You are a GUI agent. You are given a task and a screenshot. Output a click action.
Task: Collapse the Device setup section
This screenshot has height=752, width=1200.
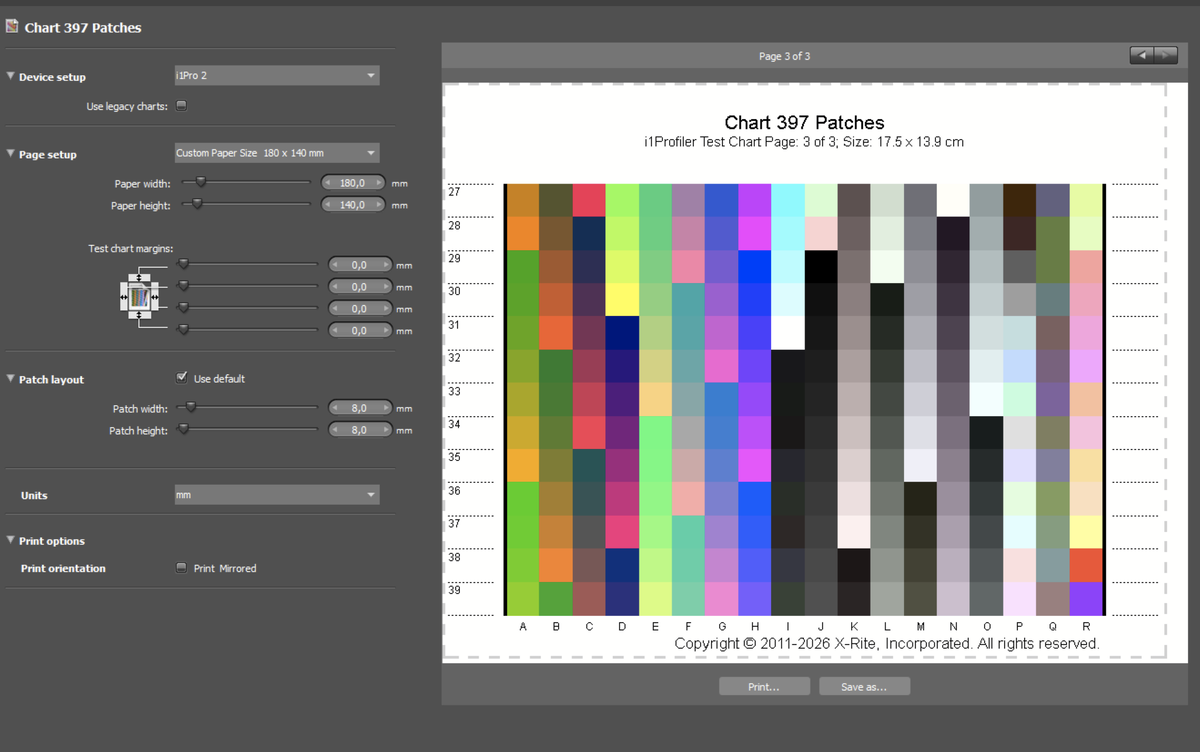tap(10, 76)
